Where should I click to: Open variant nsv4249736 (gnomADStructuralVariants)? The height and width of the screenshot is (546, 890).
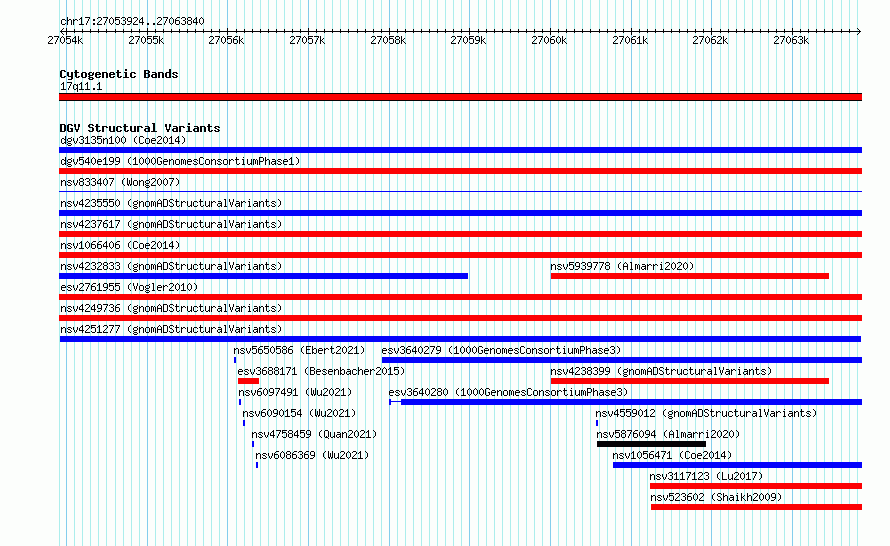(x=171, y=308)
